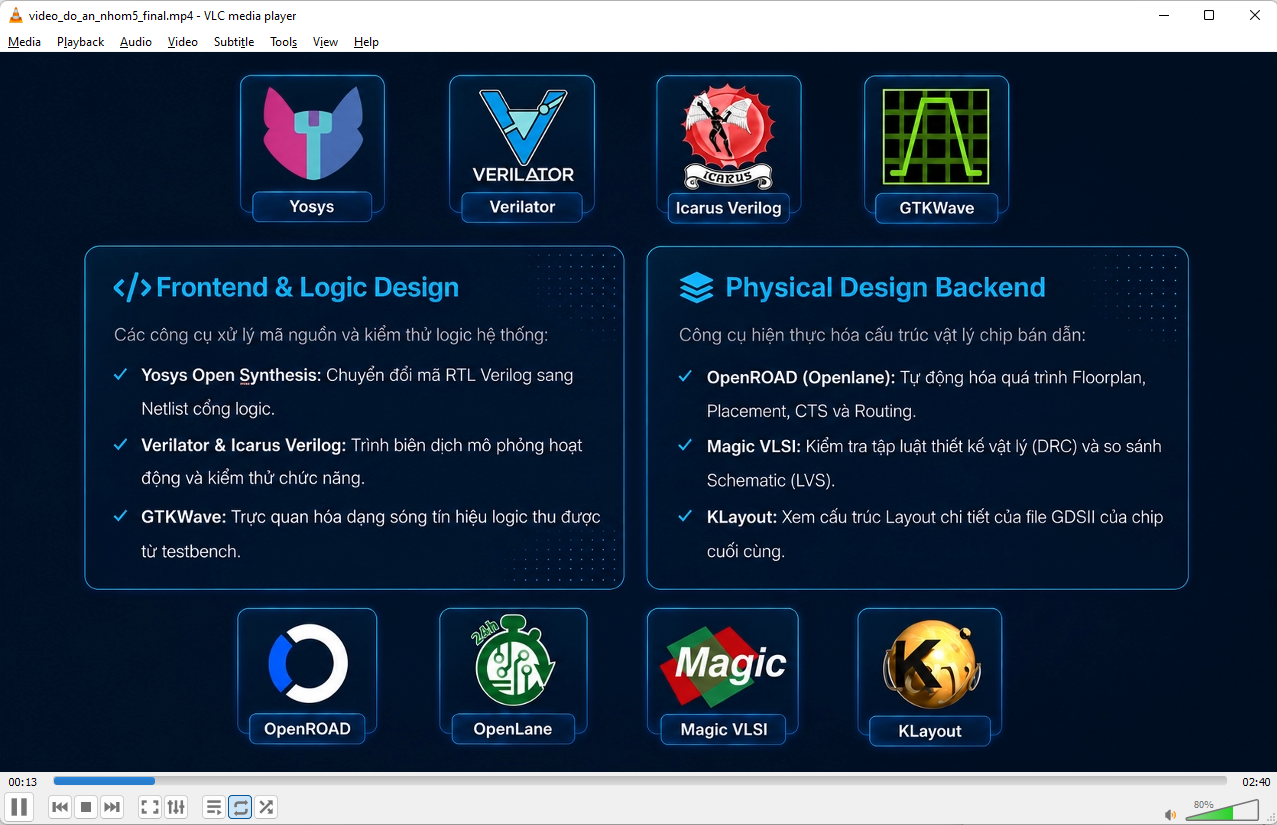Click the KLayout bullet text
1277x825 pixels.
click(x=935, y=534)
